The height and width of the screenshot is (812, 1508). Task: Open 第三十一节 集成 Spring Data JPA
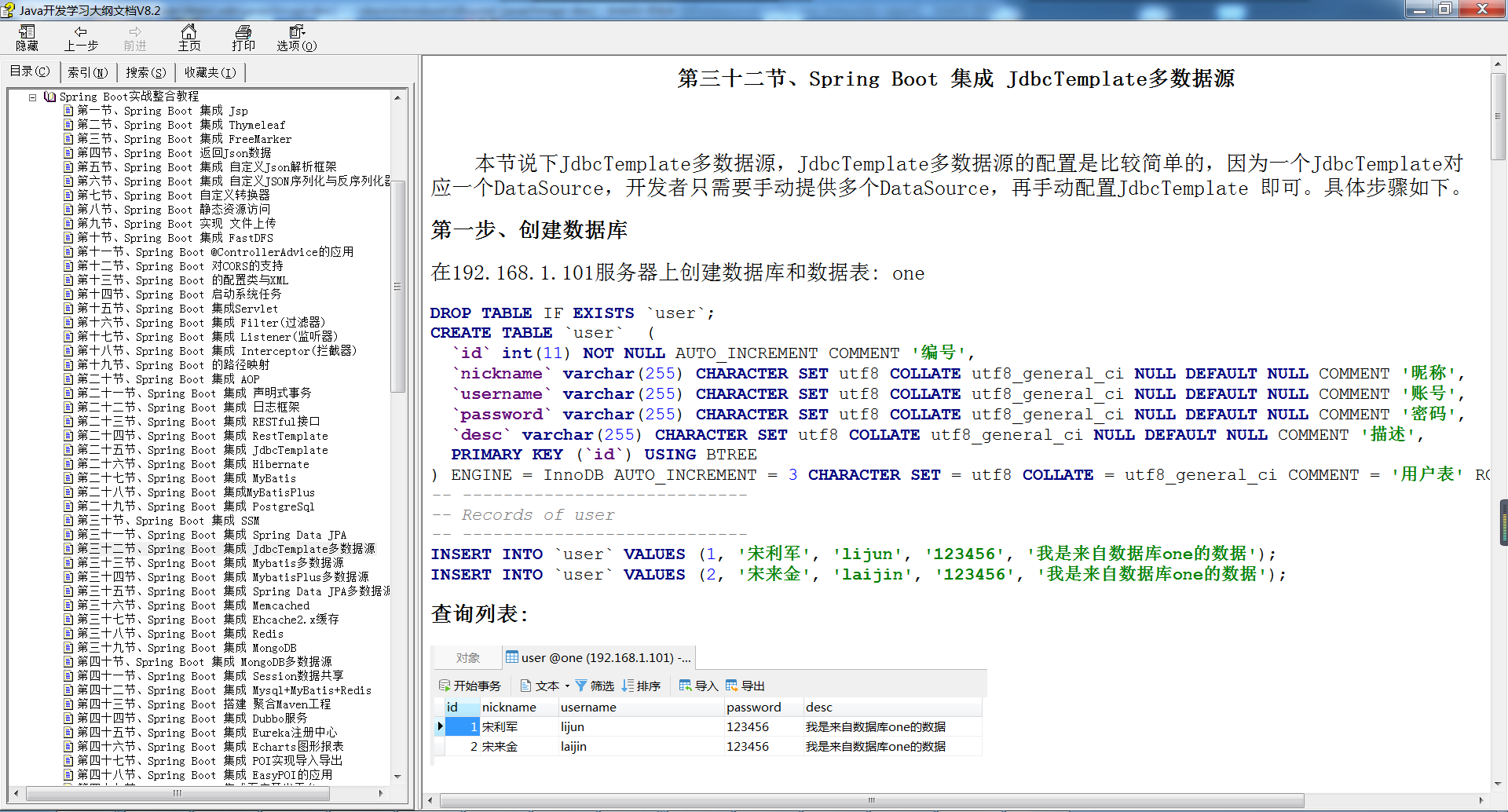coord(212,535)
